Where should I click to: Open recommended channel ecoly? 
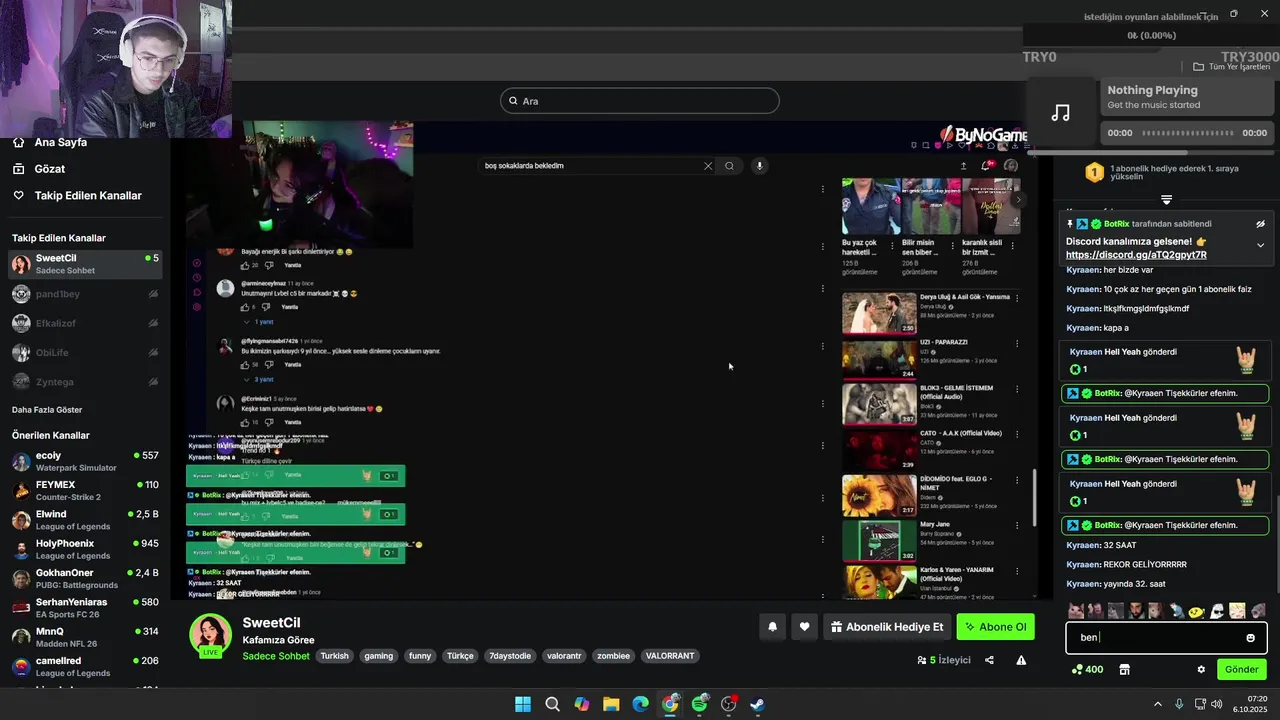(x=85, y=461)
